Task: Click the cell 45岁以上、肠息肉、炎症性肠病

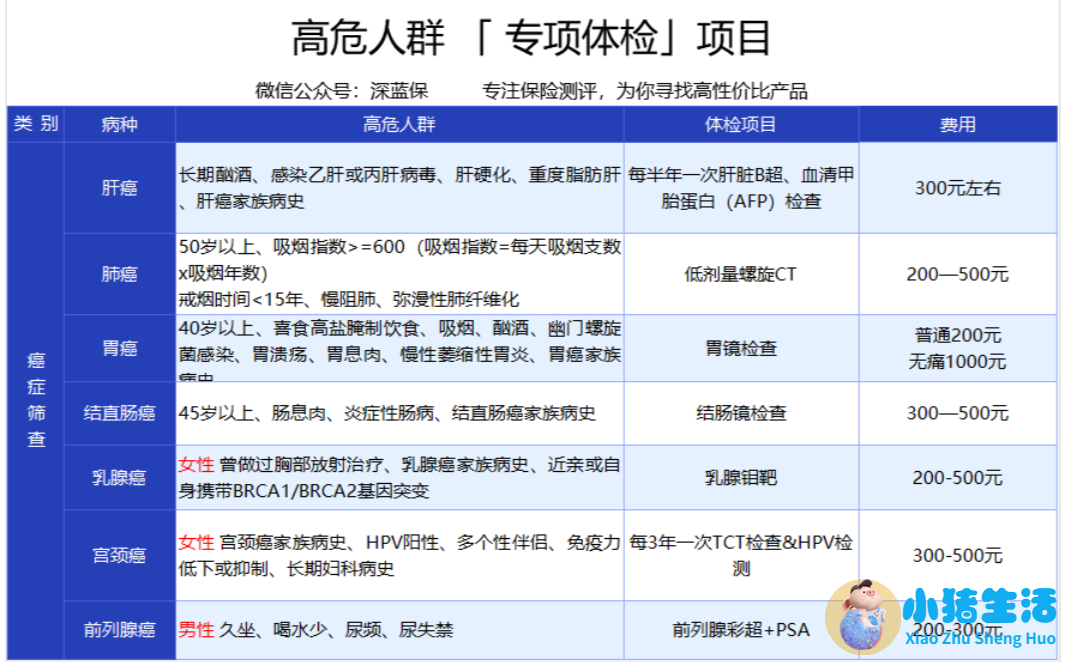Action: [x=399, y=413]
